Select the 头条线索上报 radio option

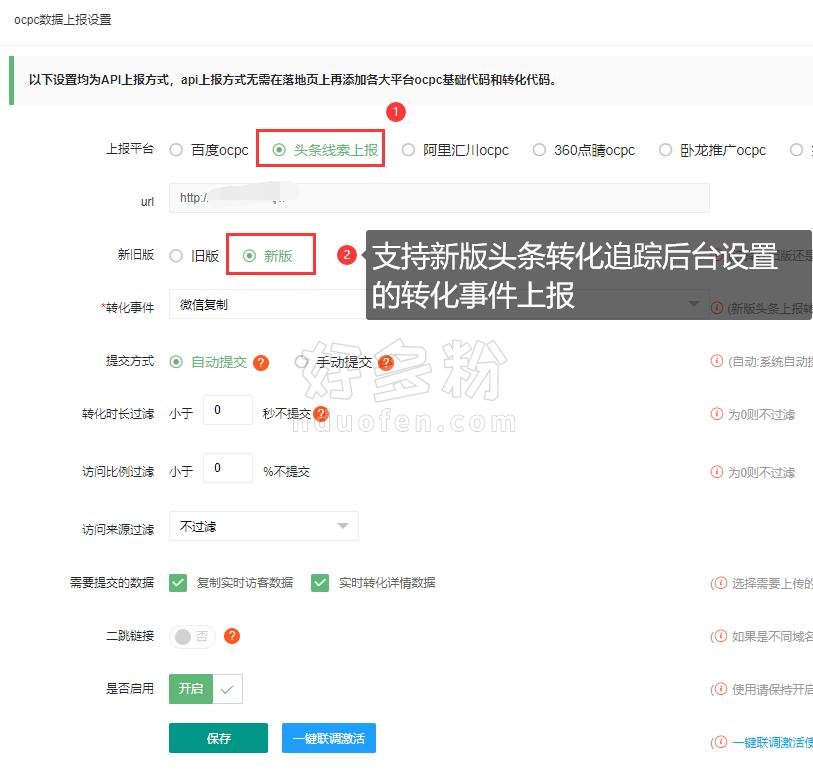pos(279,150)
